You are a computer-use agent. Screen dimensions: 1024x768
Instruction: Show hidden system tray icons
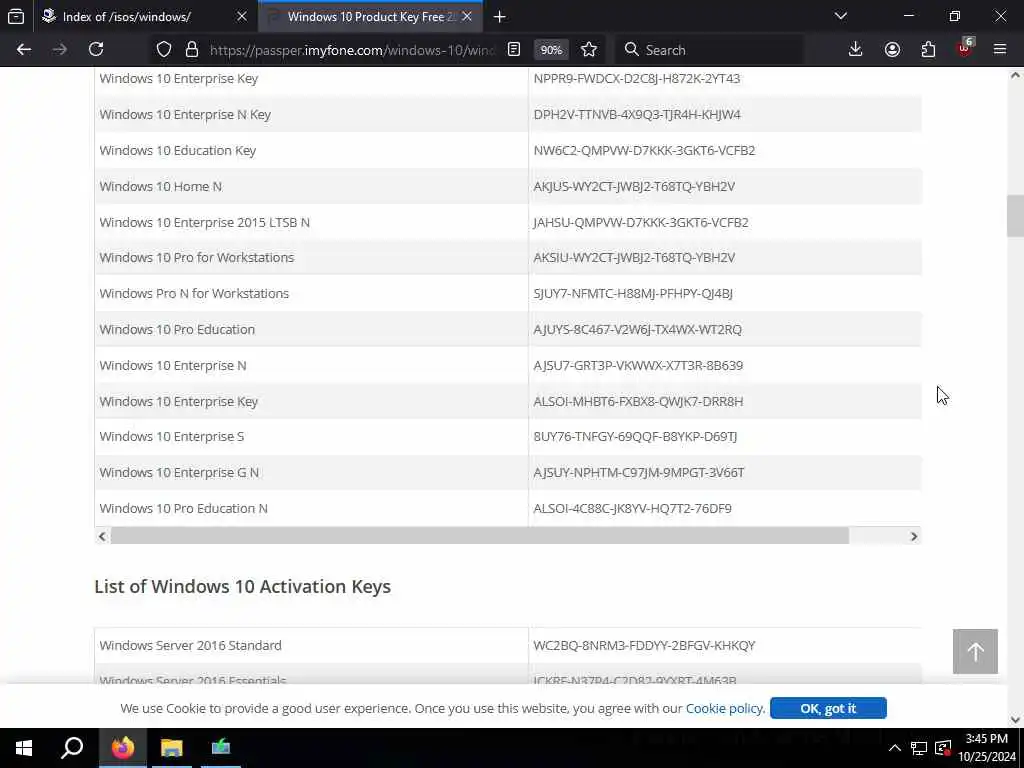[895, 748]
